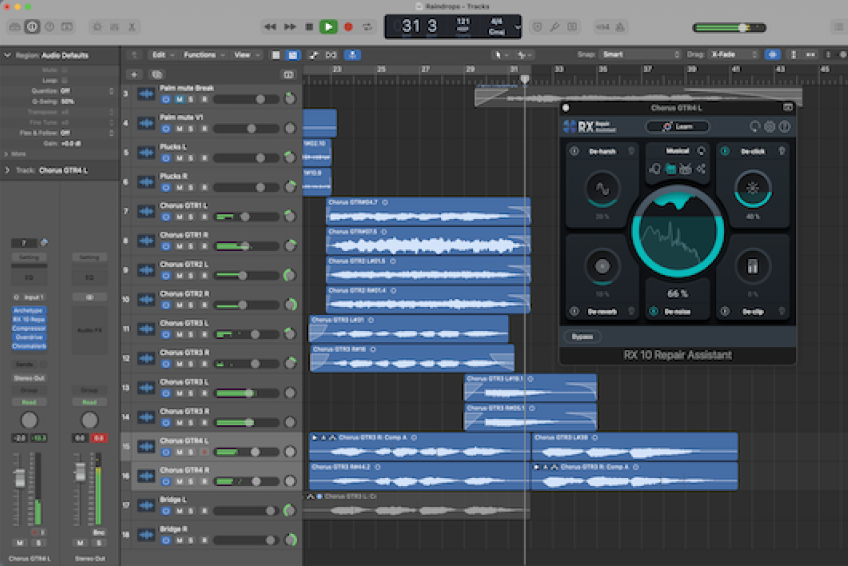848x566 pixels.
Task: Expand the Track Chorus GTR4 L disclosure
Action: click(x=7, y=170)
